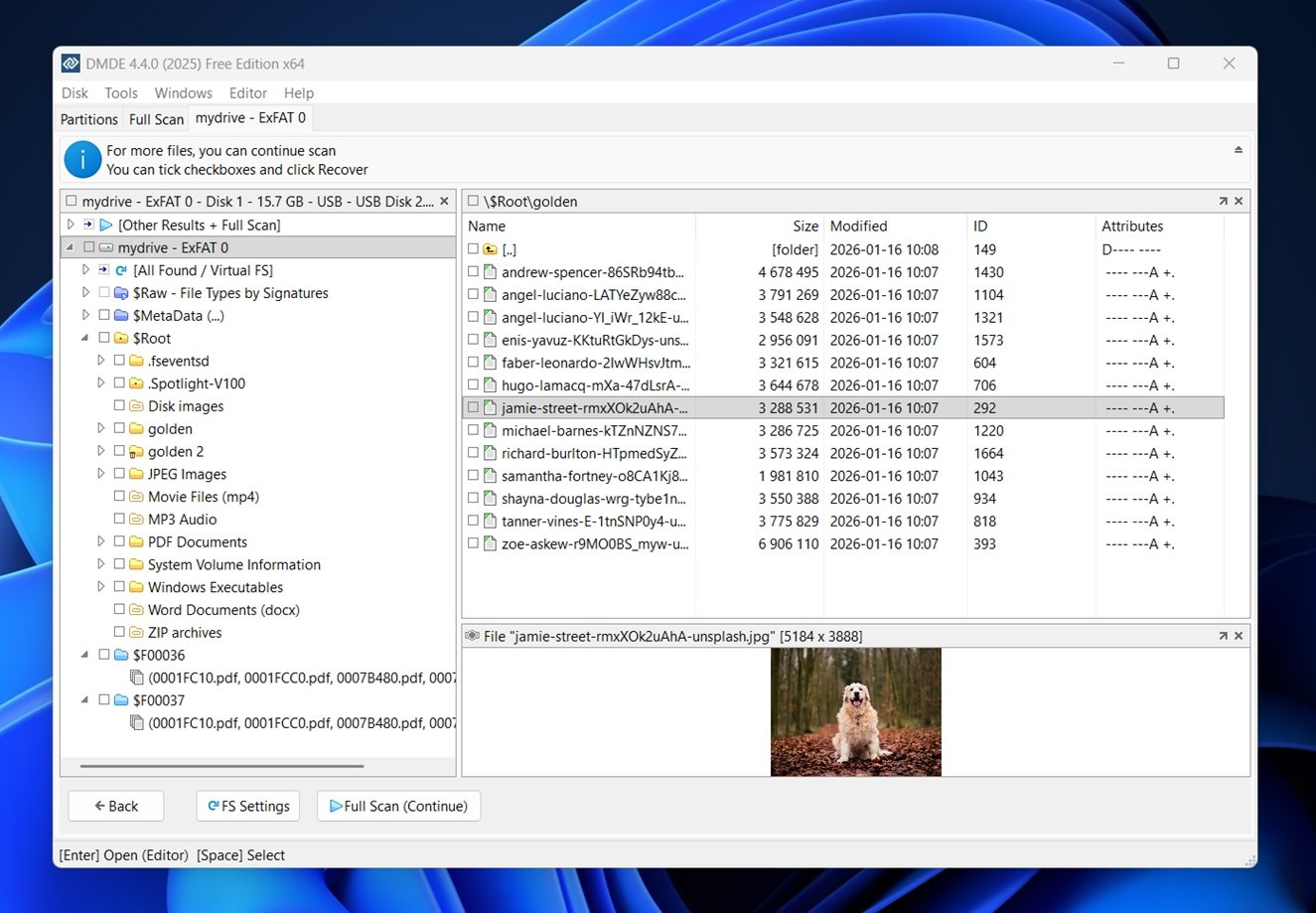Close the file preview panel

(1239, 636)
